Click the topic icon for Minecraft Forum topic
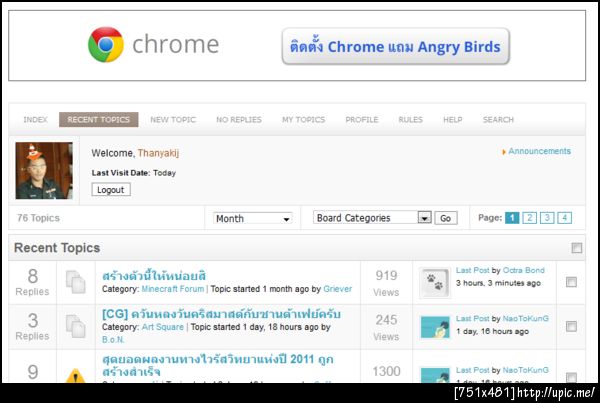The width and height of the screenshot is (600, 403). click(x=76, y=282)
